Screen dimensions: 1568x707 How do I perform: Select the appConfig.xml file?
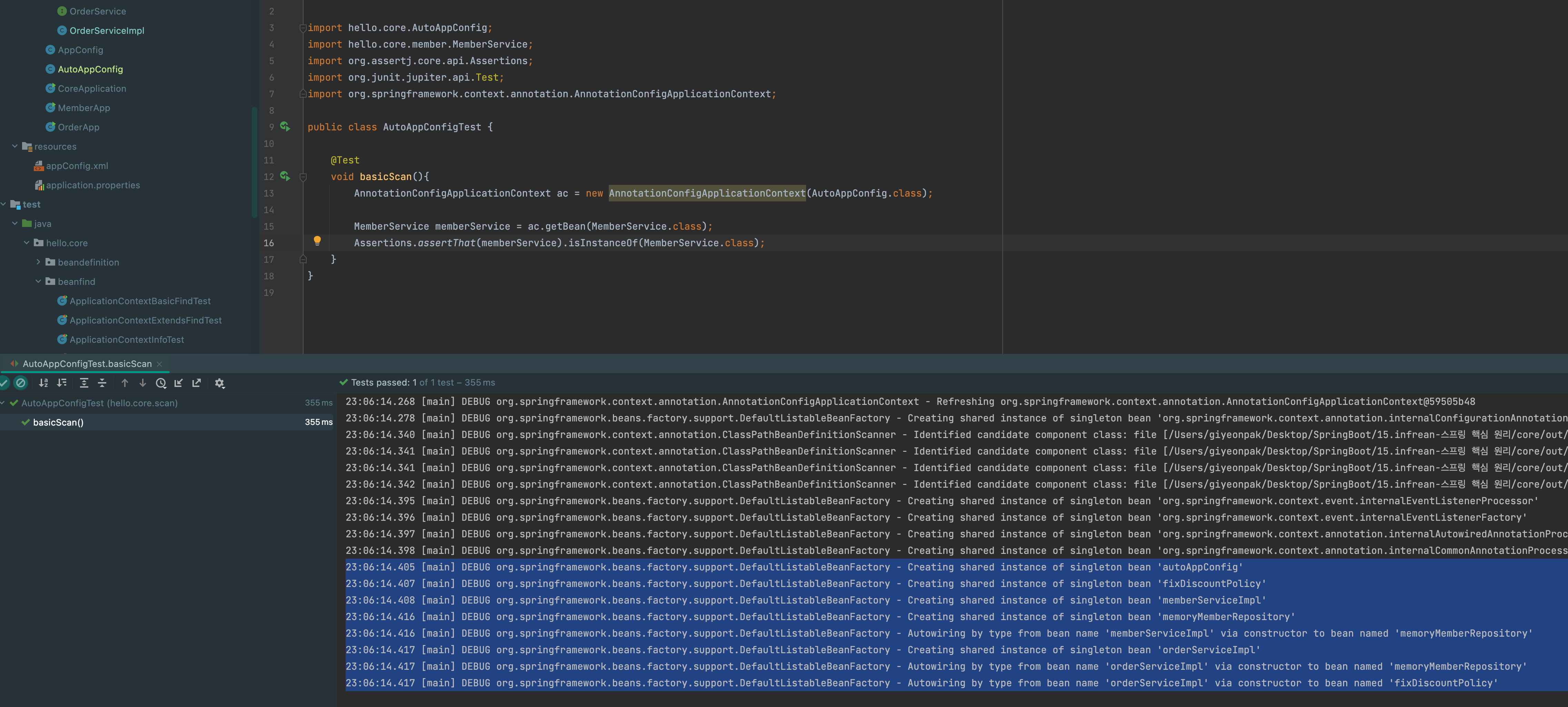point(77,166)
